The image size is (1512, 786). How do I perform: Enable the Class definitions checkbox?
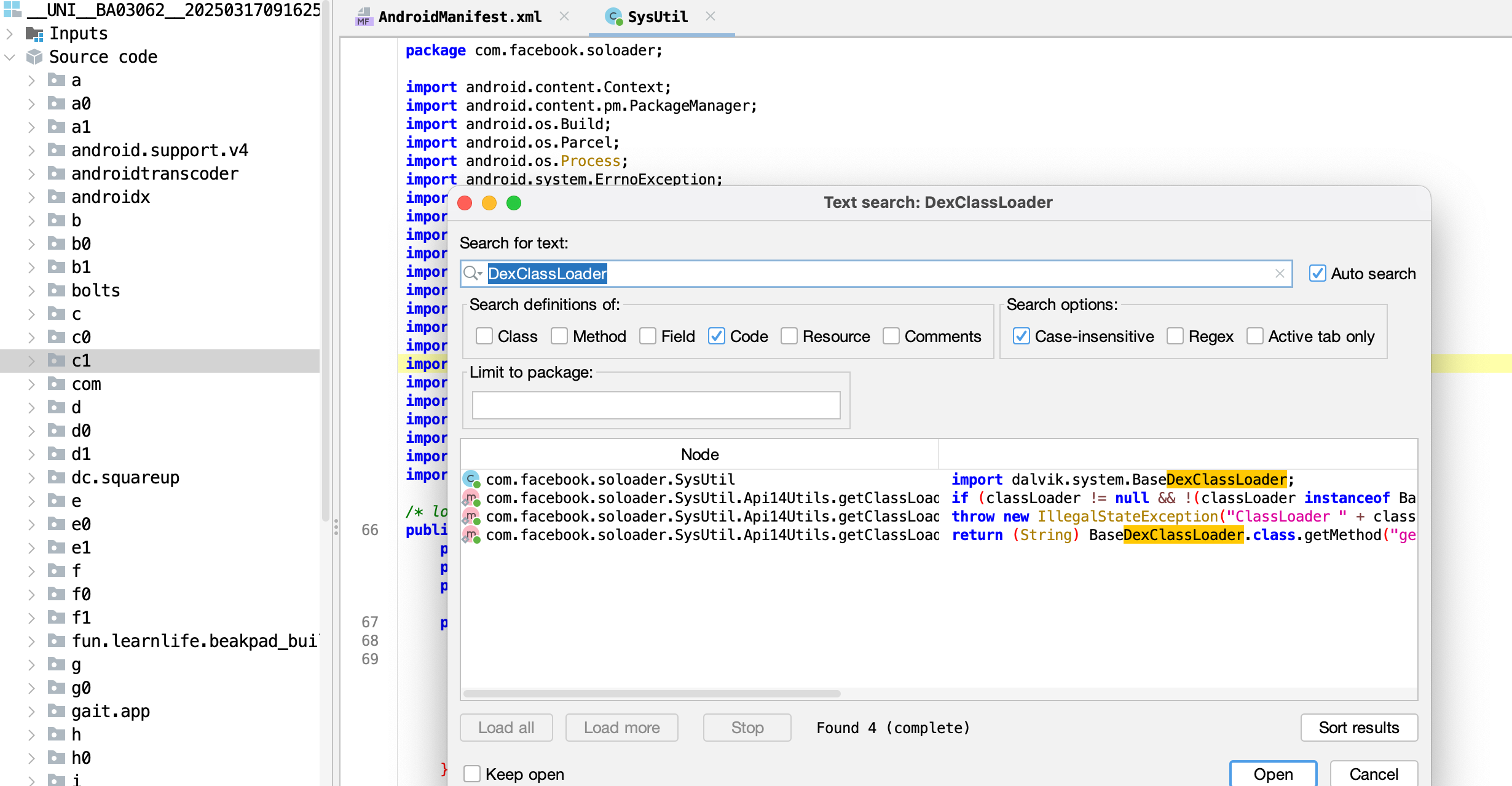(484, 336)
